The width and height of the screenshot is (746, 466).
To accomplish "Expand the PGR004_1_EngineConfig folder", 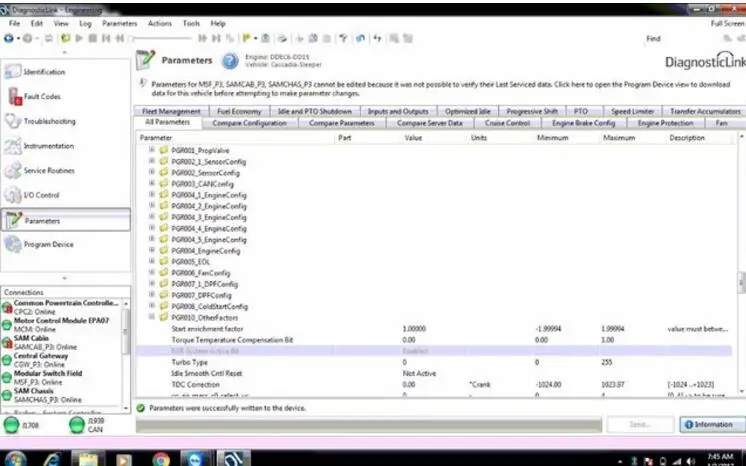I will tap(152, 195).
